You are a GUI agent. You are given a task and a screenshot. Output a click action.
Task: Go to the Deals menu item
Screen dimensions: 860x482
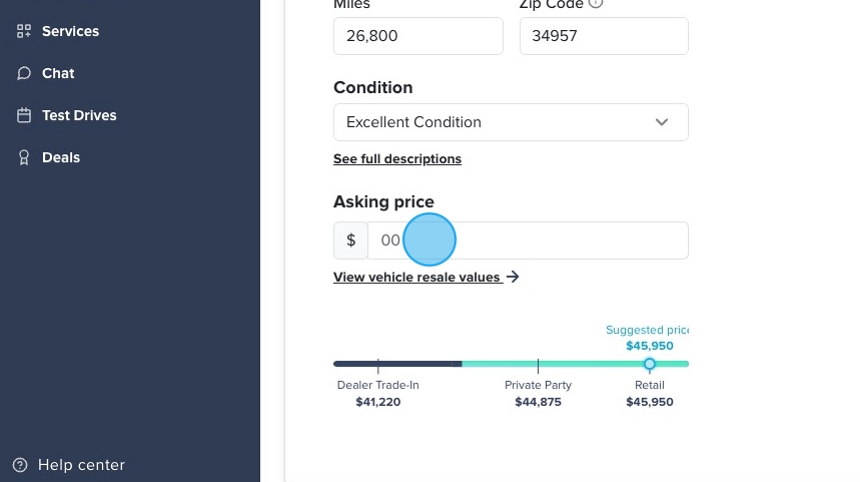click(61, 157)
